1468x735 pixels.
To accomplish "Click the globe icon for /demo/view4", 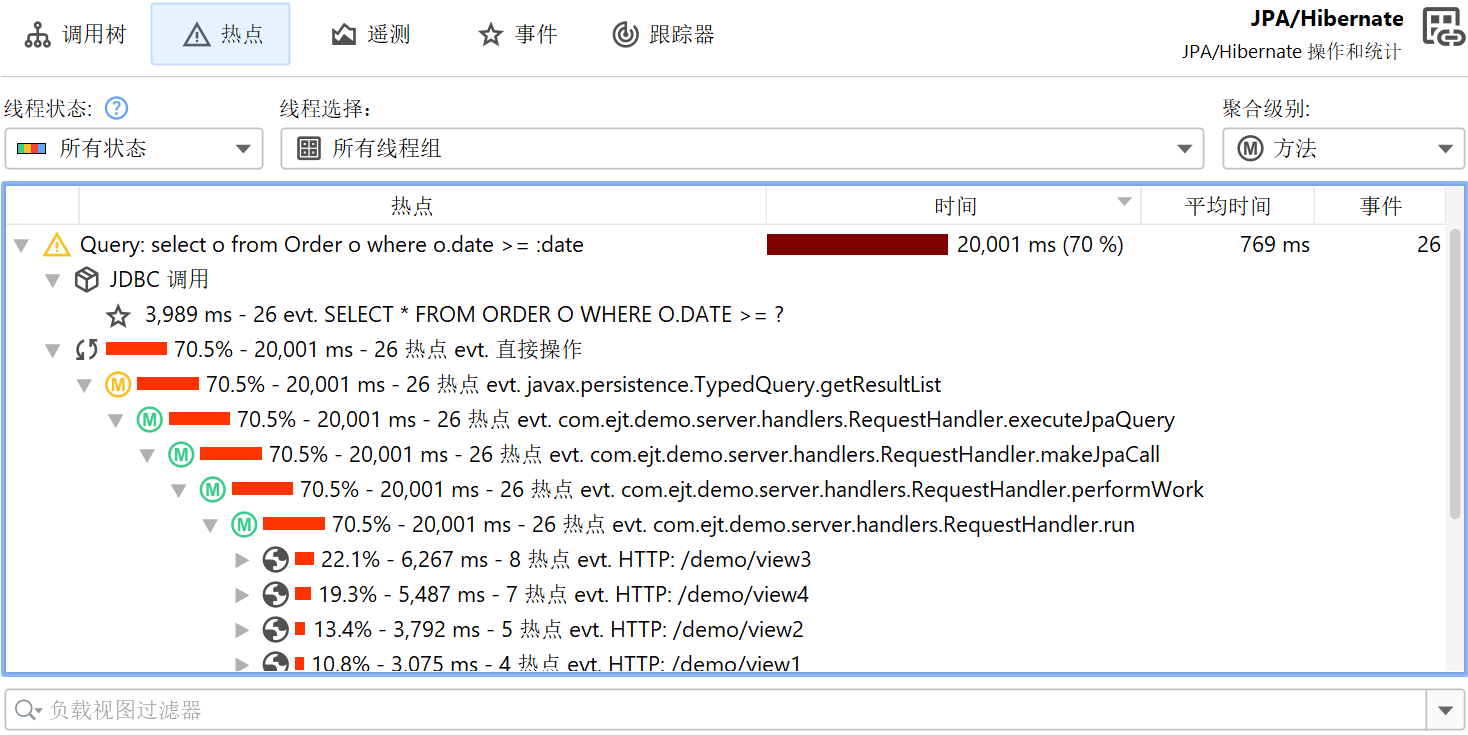I will (276, 595).
